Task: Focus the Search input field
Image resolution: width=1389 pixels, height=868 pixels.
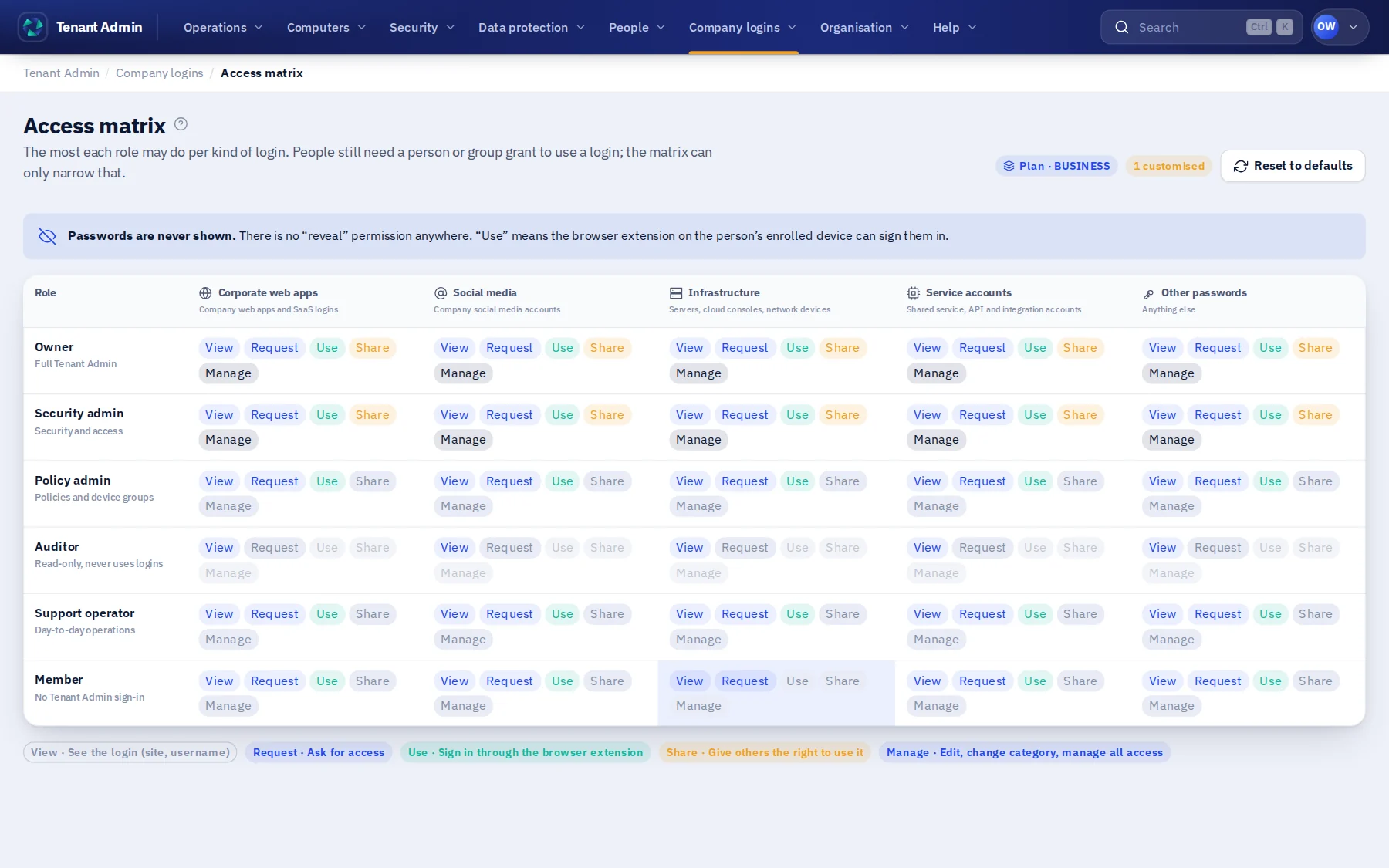Action: (1201, 27)
